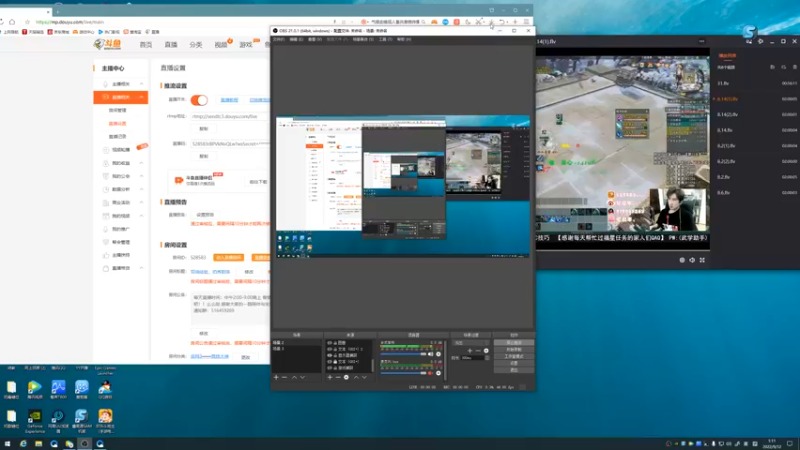Adjust the desktop audio volume slider in OBS mixer
The width and height of the screenshot is (800, 450).
[x=403, y=354]
